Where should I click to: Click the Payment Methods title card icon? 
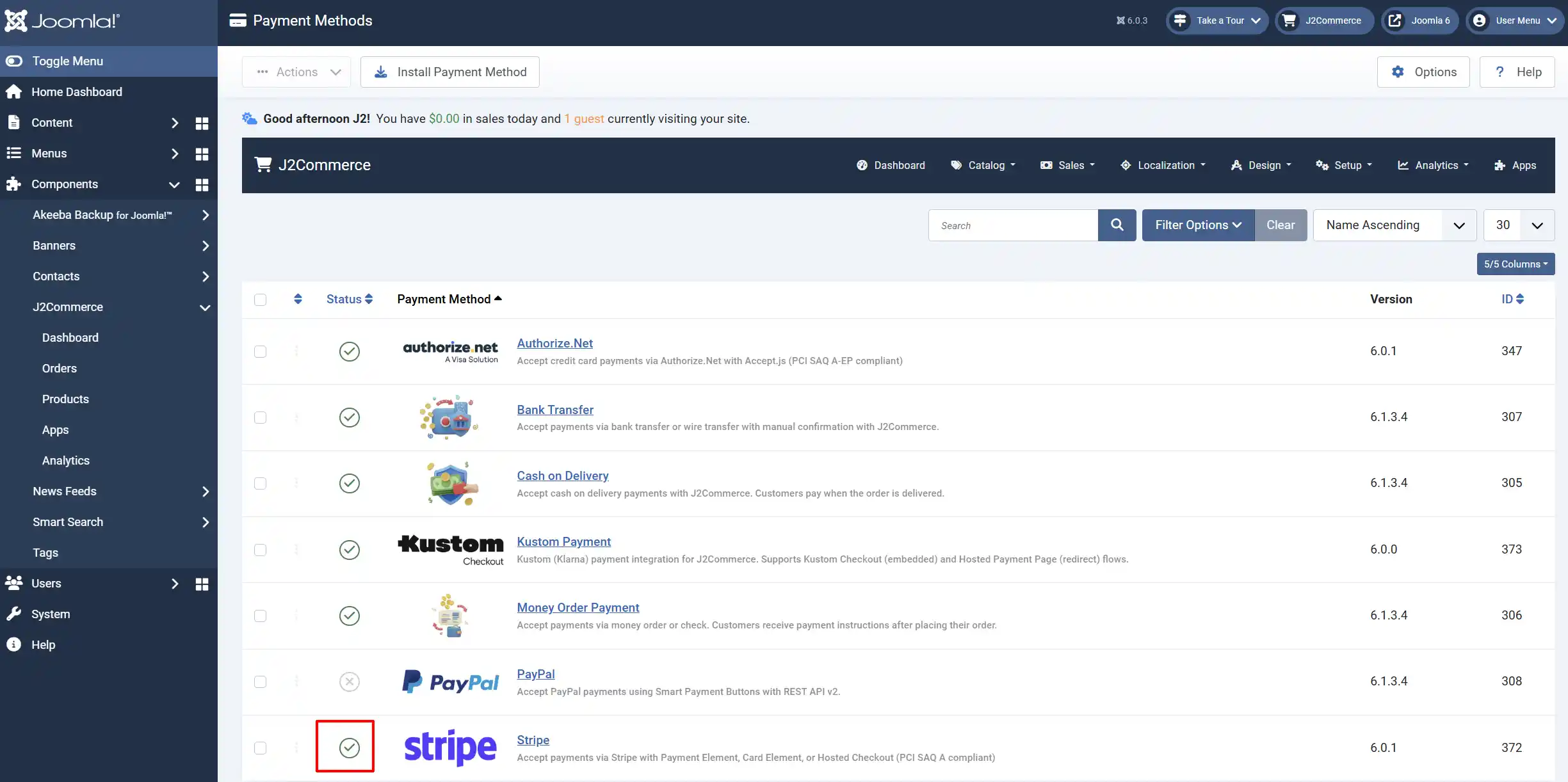[238, 20]
